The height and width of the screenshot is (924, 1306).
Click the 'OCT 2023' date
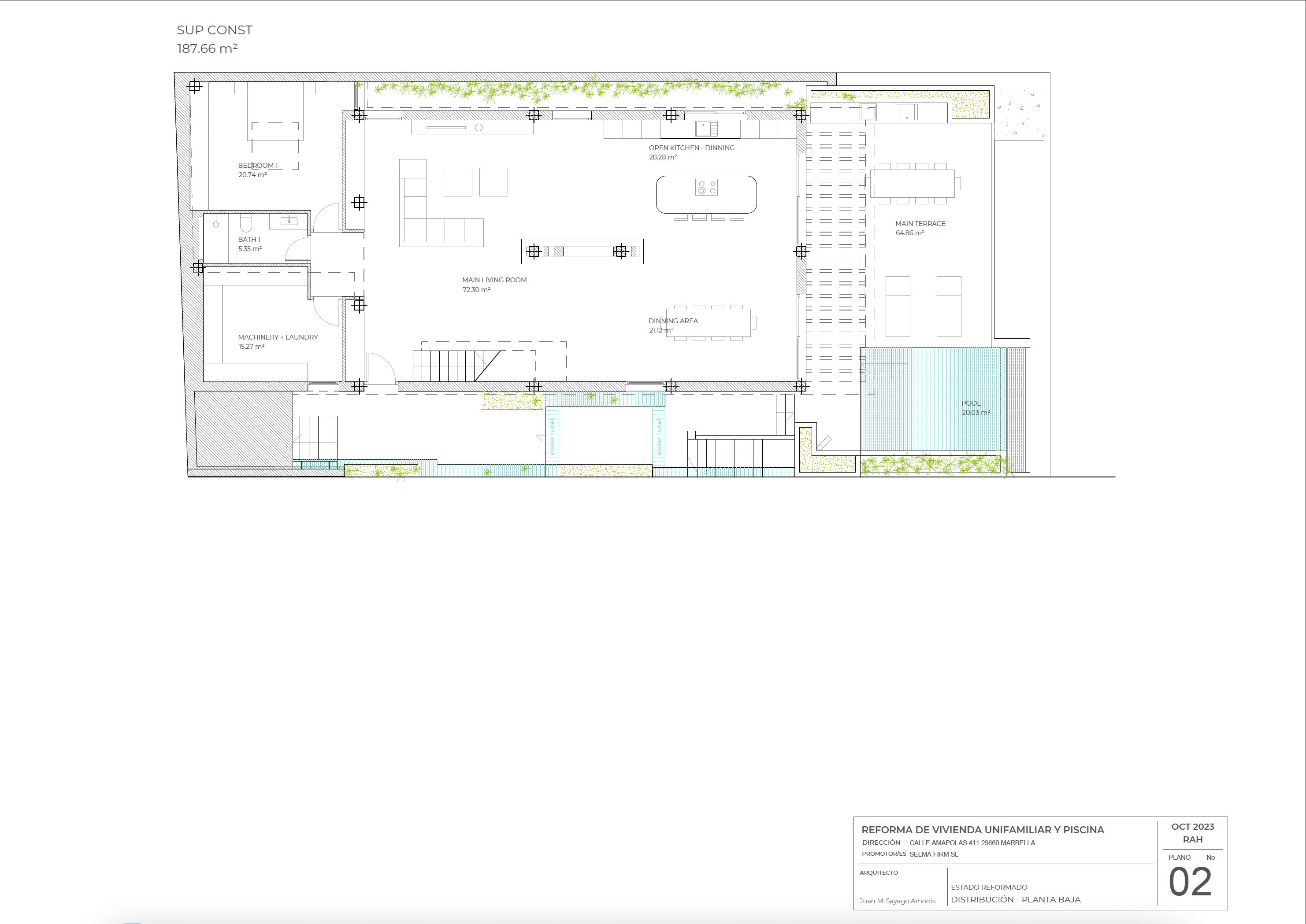coord(1193,827)
